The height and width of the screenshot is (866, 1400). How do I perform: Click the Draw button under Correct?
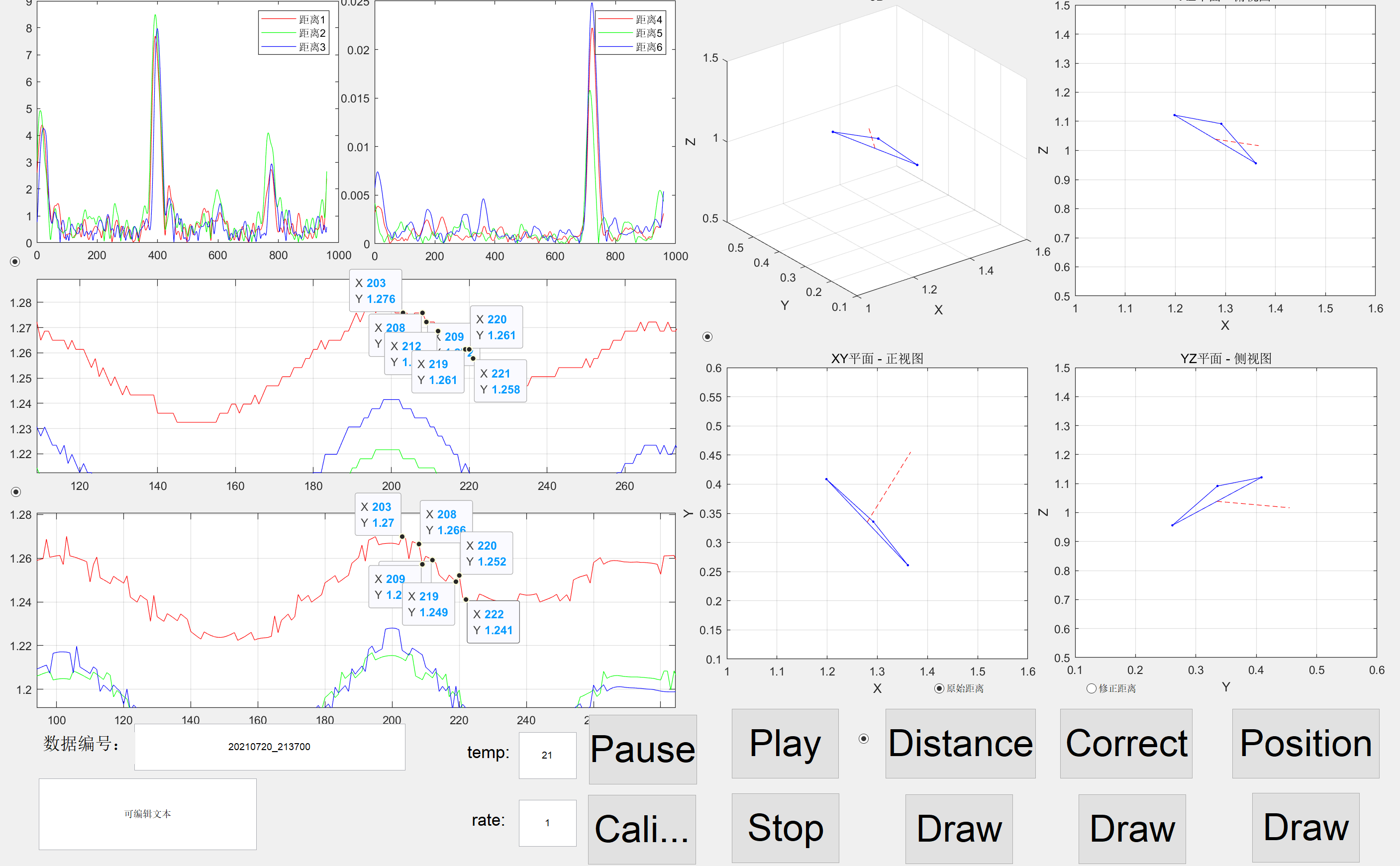pyautogui.click(x=1131, y=828)
